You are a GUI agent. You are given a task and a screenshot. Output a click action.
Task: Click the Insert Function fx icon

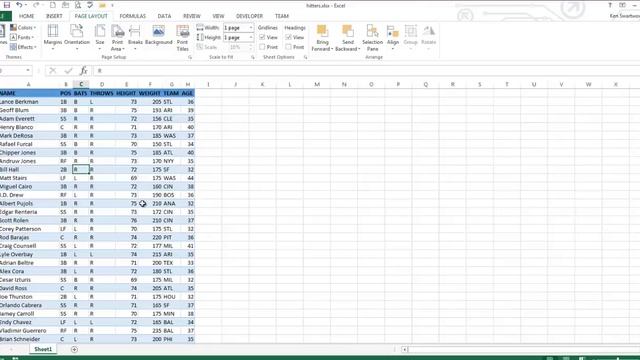[x=83, y=71]
